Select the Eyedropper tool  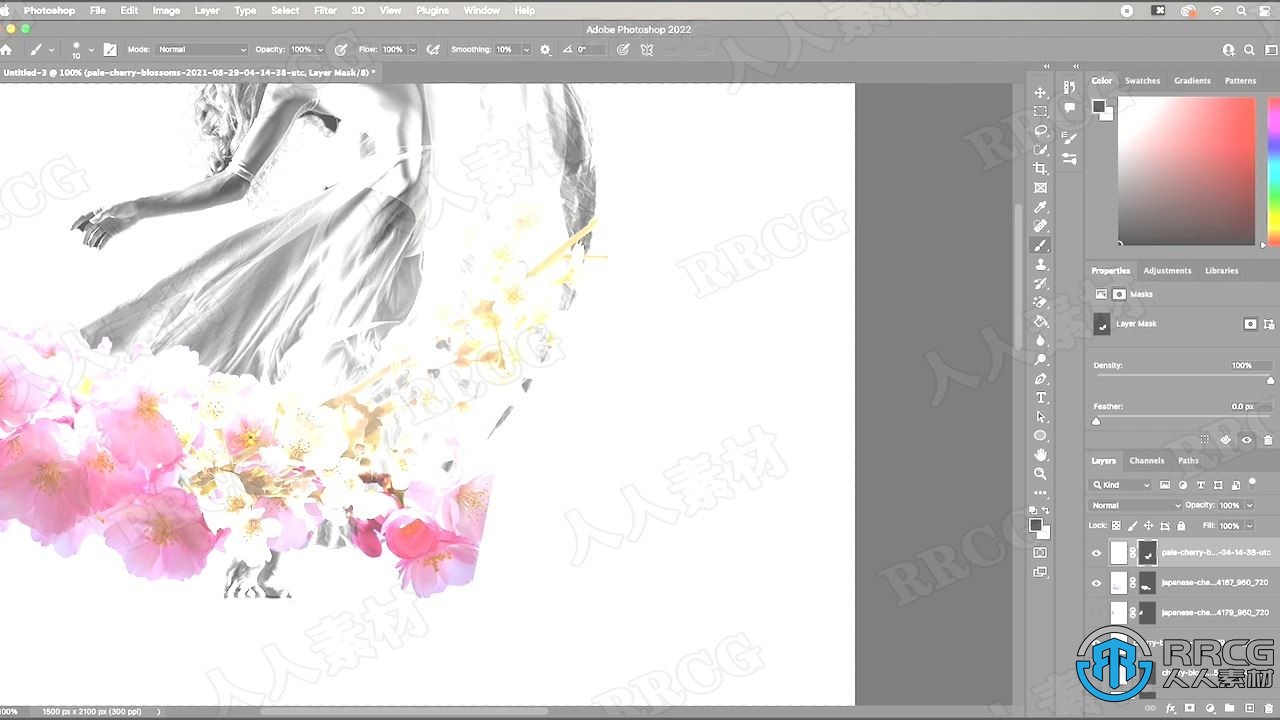pyautogui.click(x=1040, y=207)
